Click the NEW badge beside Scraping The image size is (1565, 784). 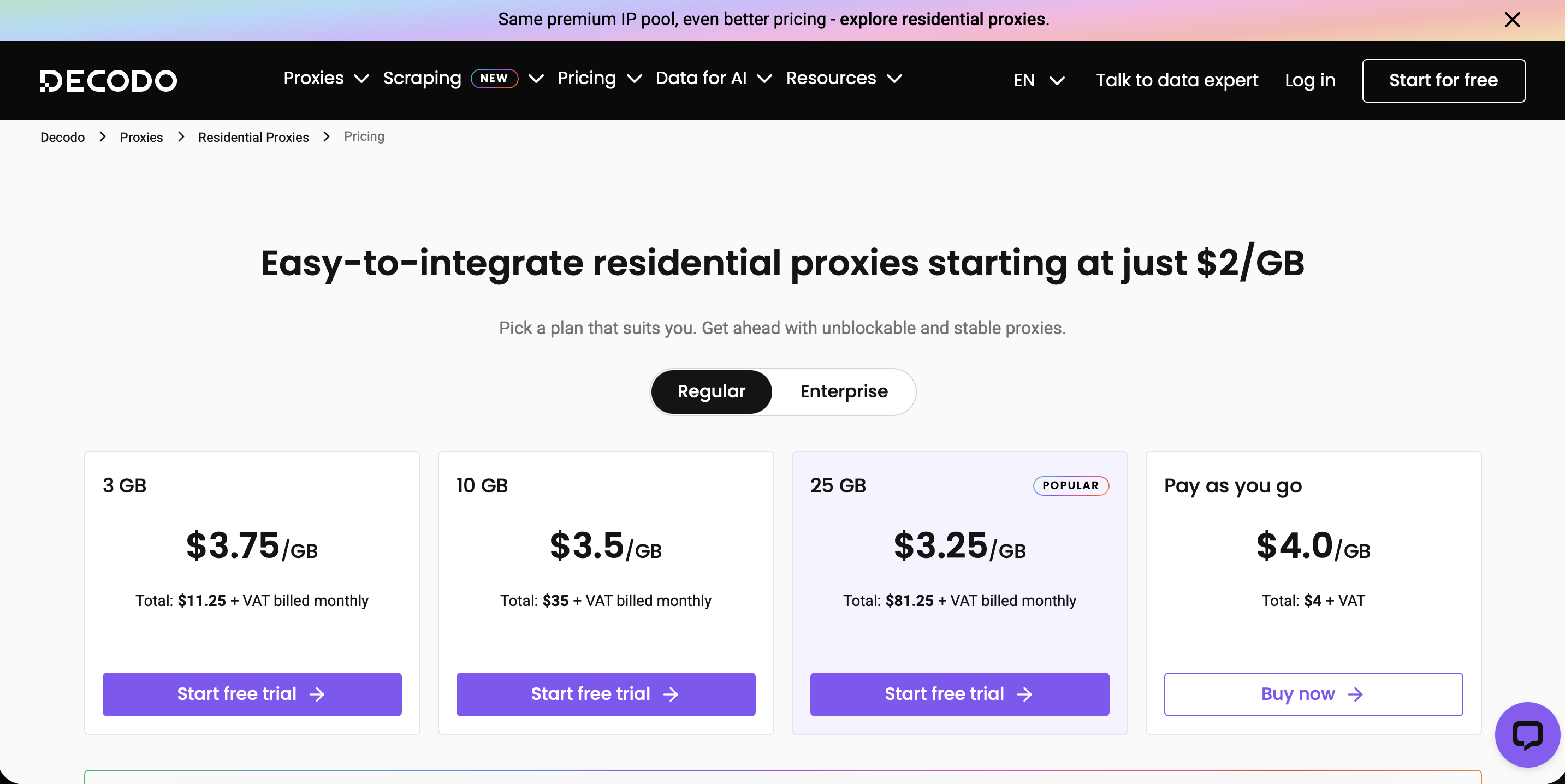coord(494,78)
